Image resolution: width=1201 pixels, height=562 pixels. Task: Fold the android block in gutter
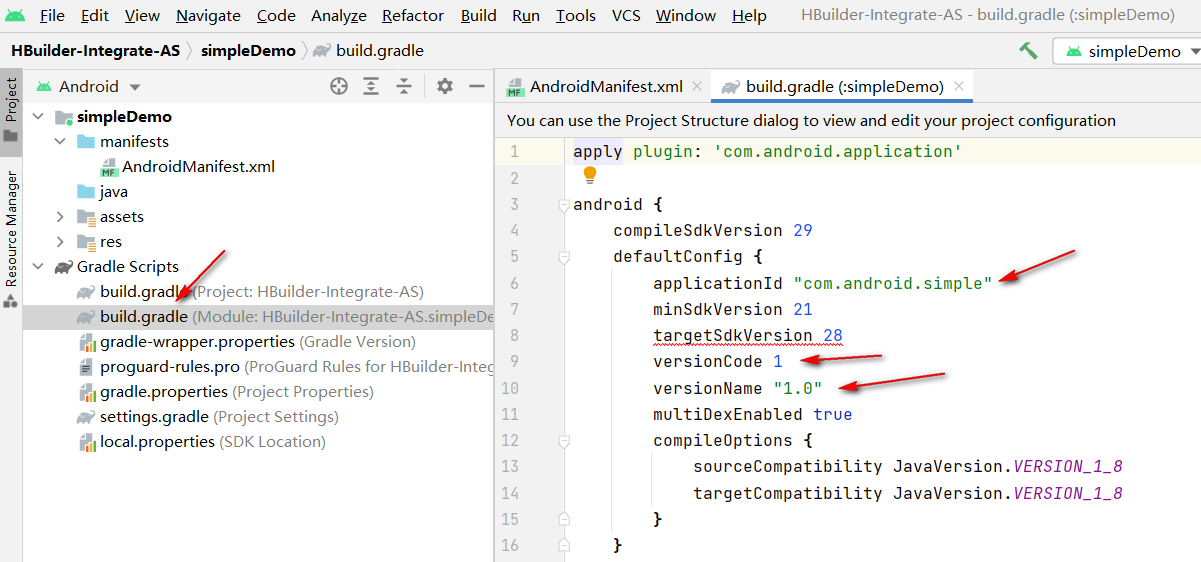(x=564, y=205)
